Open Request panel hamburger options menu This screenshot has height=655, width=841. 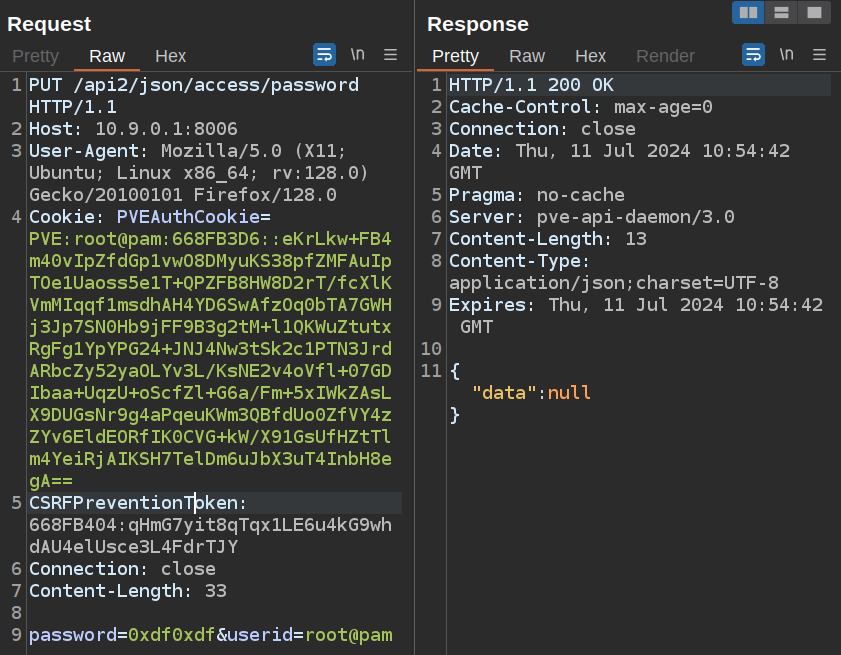pyautogui.click(x=391, y=55)
